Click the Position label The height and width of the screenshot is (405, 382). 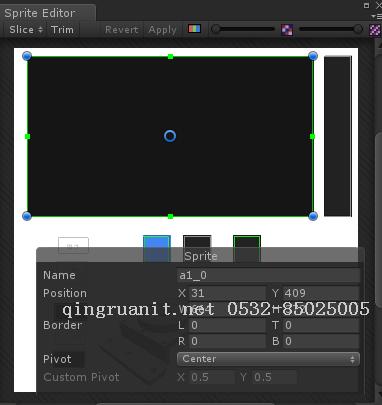[x=65, y=293]
